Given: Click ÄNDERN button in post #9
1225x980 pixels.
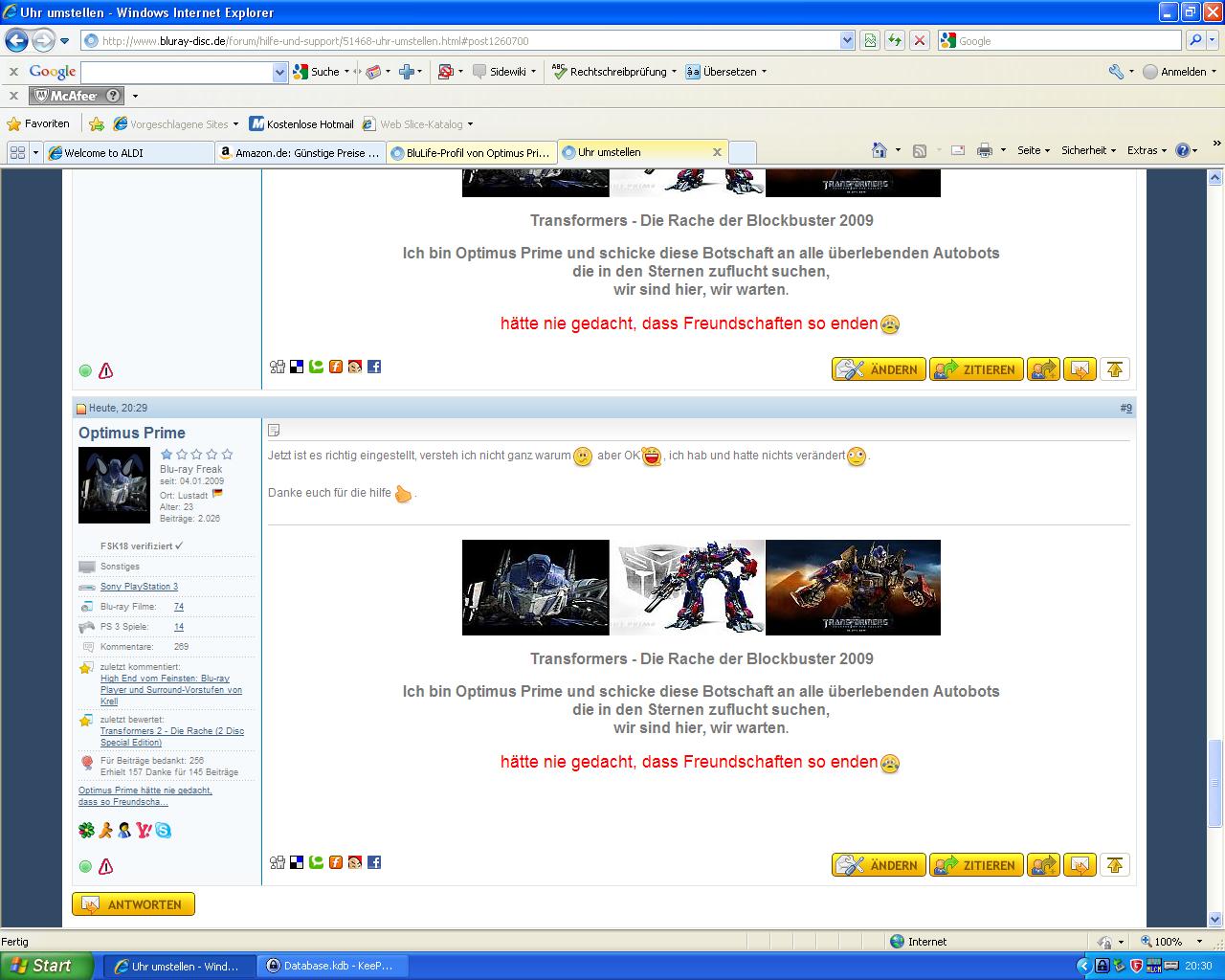Looking at the screenshot, I should 879,865.
